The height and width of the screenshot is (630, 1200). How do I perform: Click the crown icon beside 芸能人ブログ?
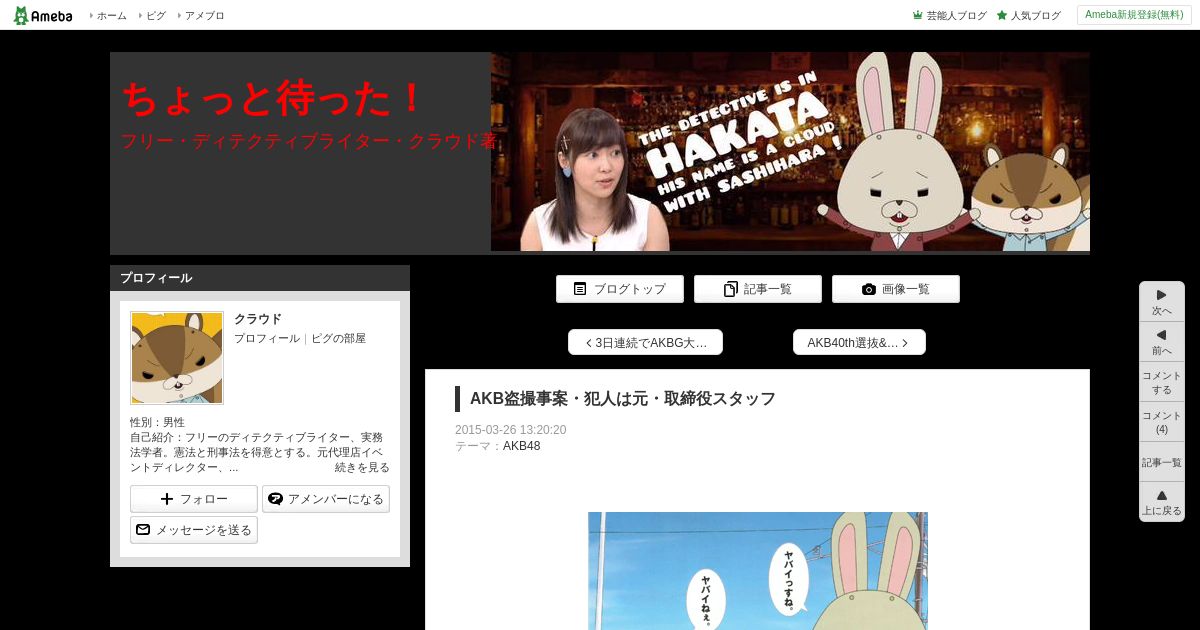917,16
